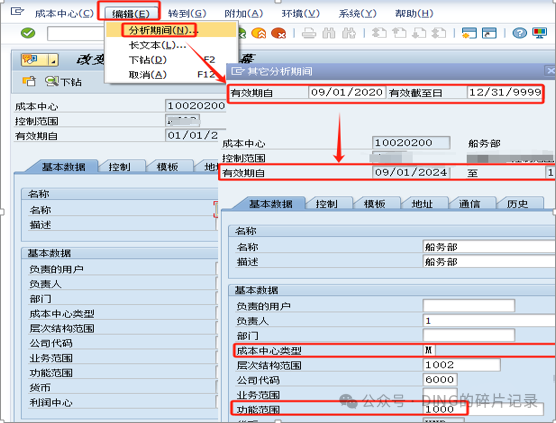The image size is (556, 423).
Task: Click the empty 负责的用户 field
Action: click(x=469, y=306)
